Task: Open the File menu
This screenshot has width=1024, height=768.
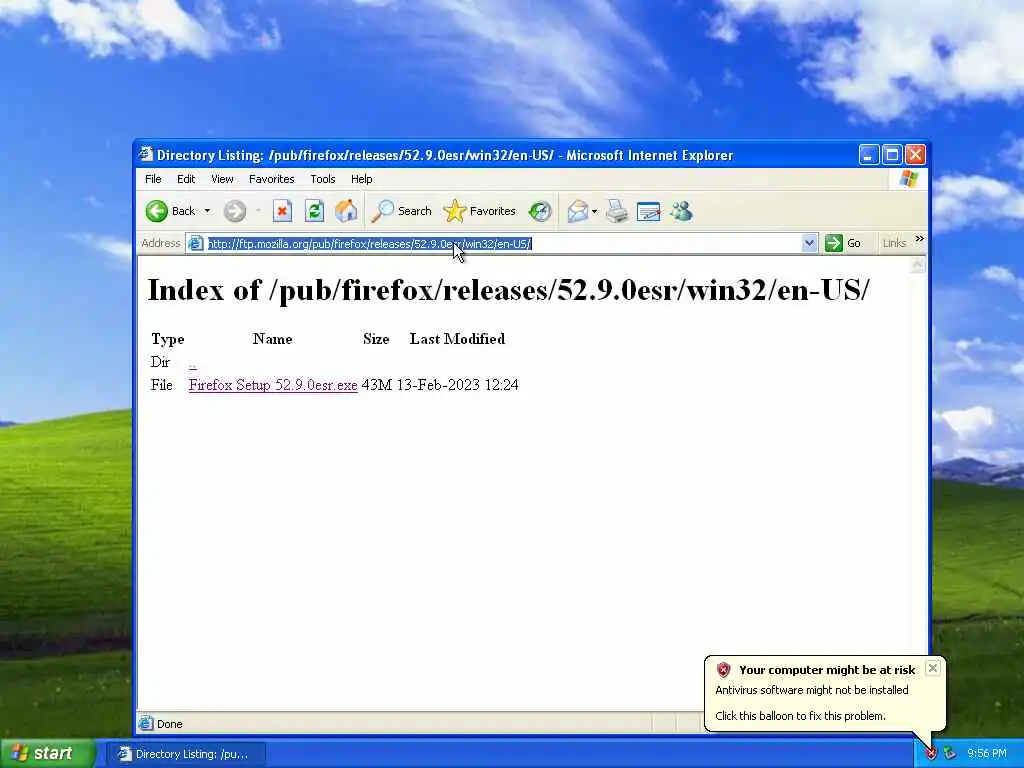Action: [153, 179]
